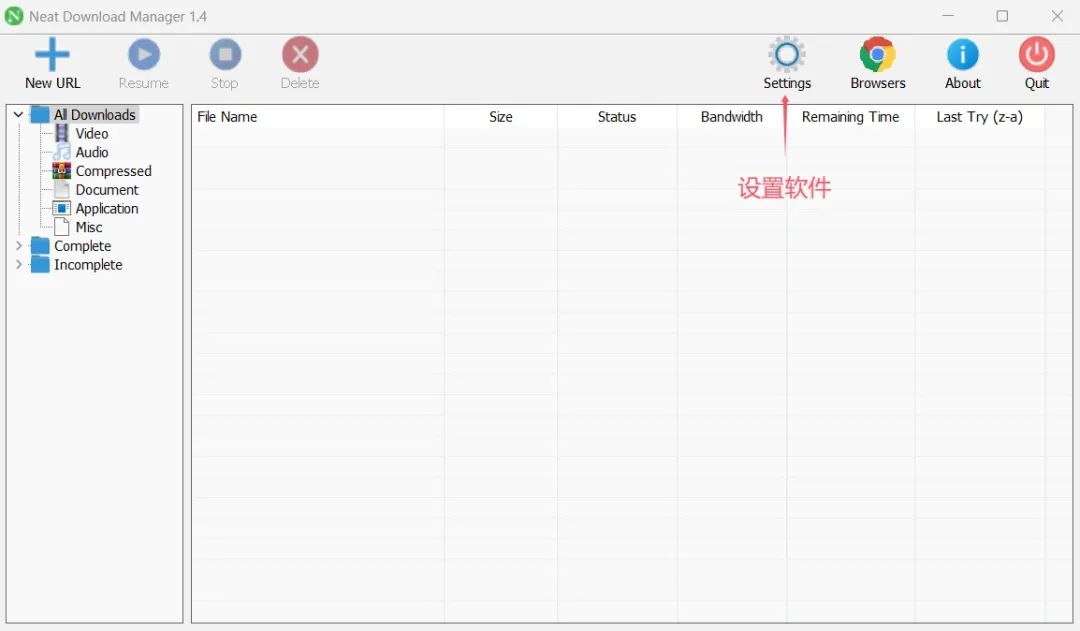Click the Audio music note icon

click(62, 152)
